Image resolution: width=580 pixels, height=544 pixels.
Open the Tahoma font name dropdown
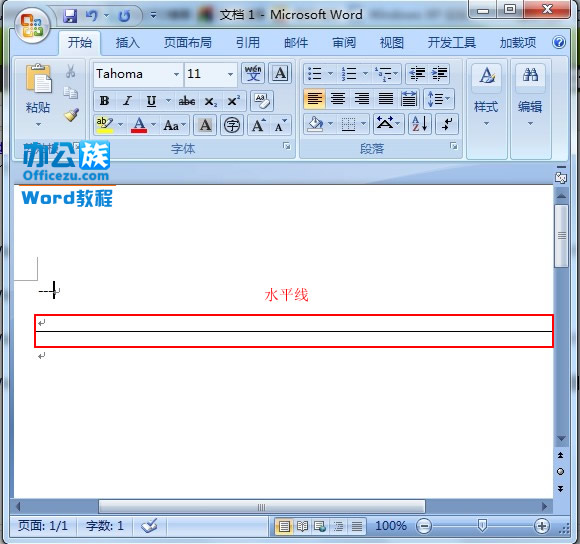pos(176,74)
